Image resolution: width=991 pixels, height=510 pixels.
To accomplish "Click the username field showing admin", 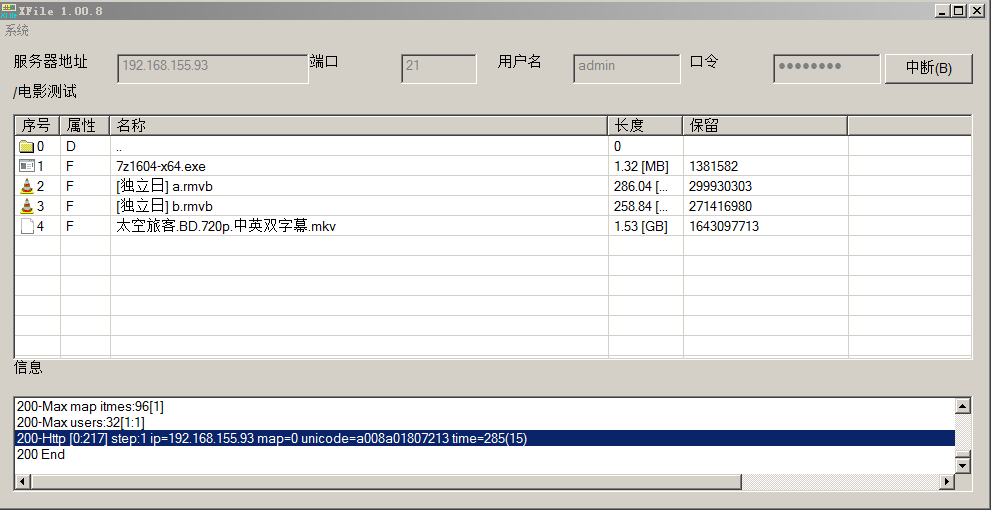I will tap(626, 67).
